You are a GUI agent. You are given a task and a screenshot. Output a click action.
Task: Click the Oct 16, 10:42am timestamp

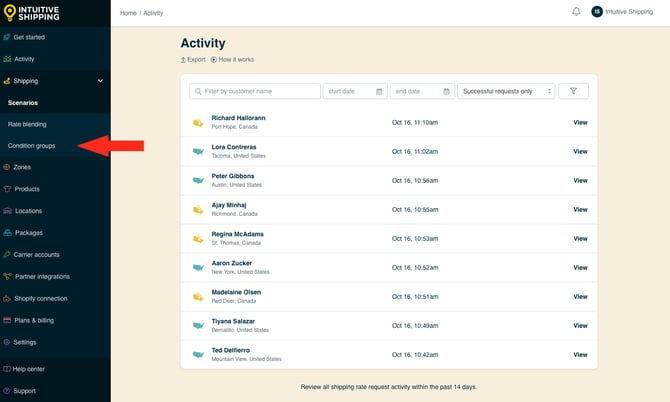(x=415, y=355)
